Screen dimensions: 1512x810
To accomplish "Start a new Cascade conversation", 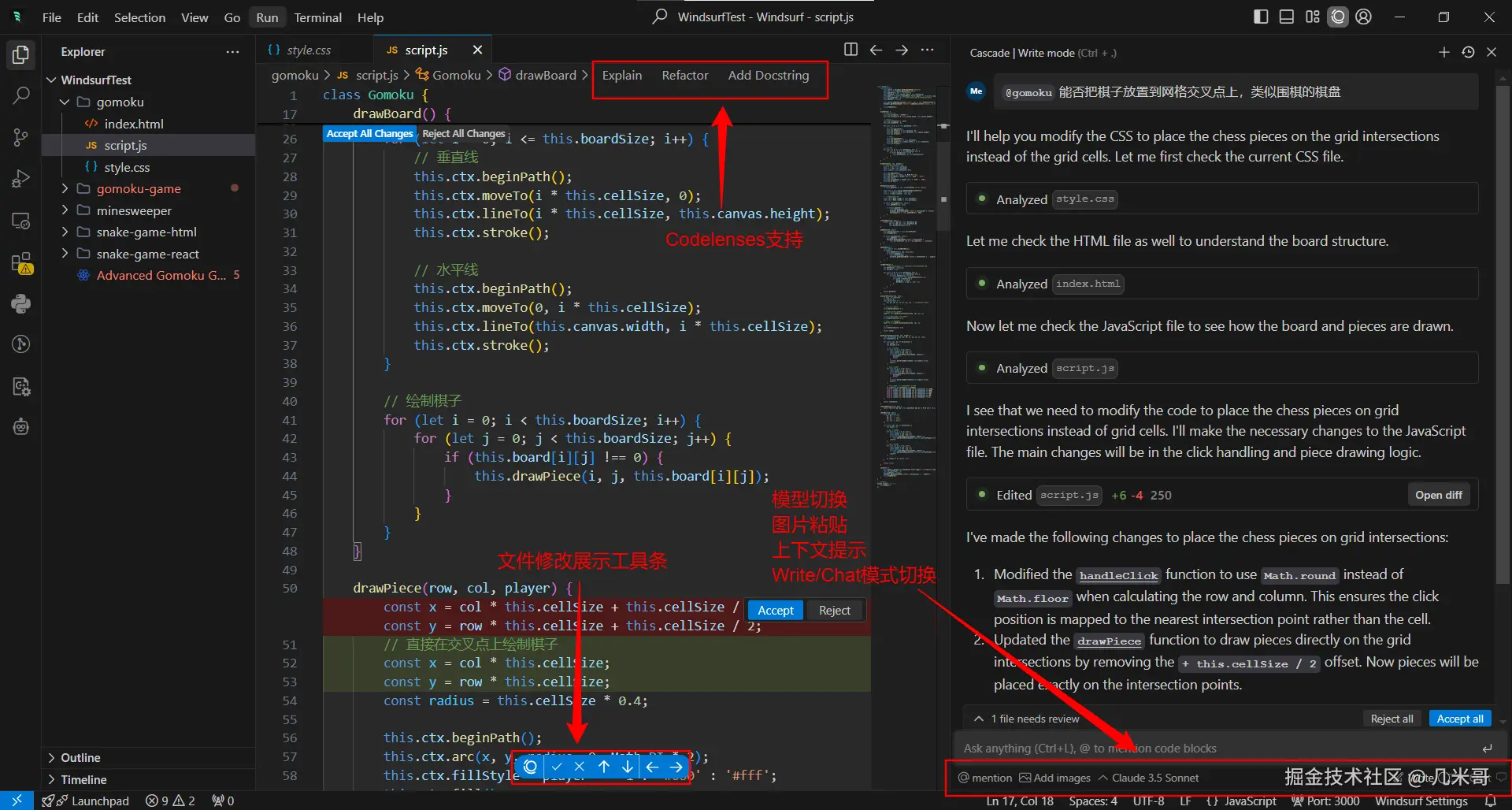I will point(1443,52).
